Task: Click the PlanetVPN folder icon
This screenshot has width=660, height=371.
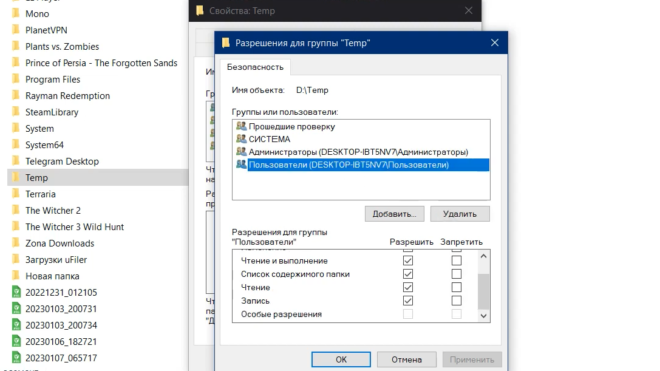Action: (16, 30)
